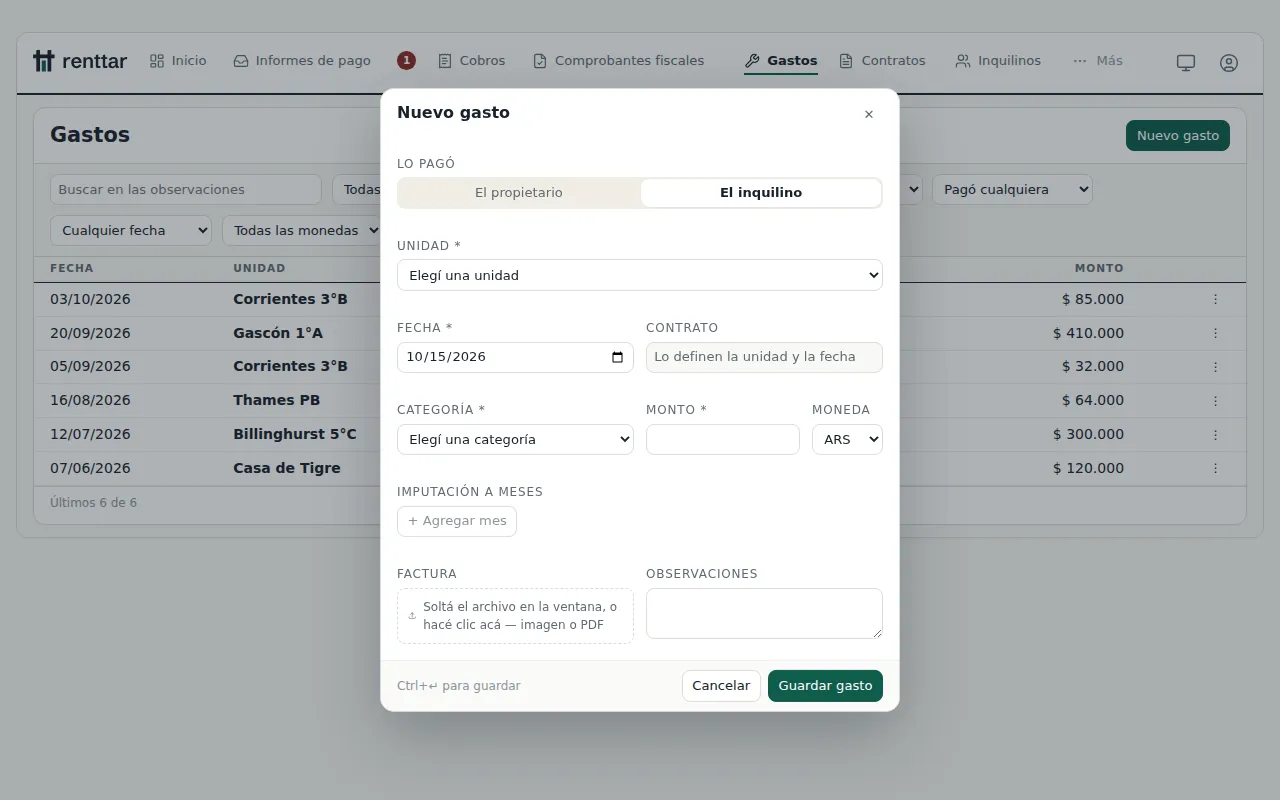Expand the Elegí una unidad dropdown
1280x800 pixels.
[640, 275]
